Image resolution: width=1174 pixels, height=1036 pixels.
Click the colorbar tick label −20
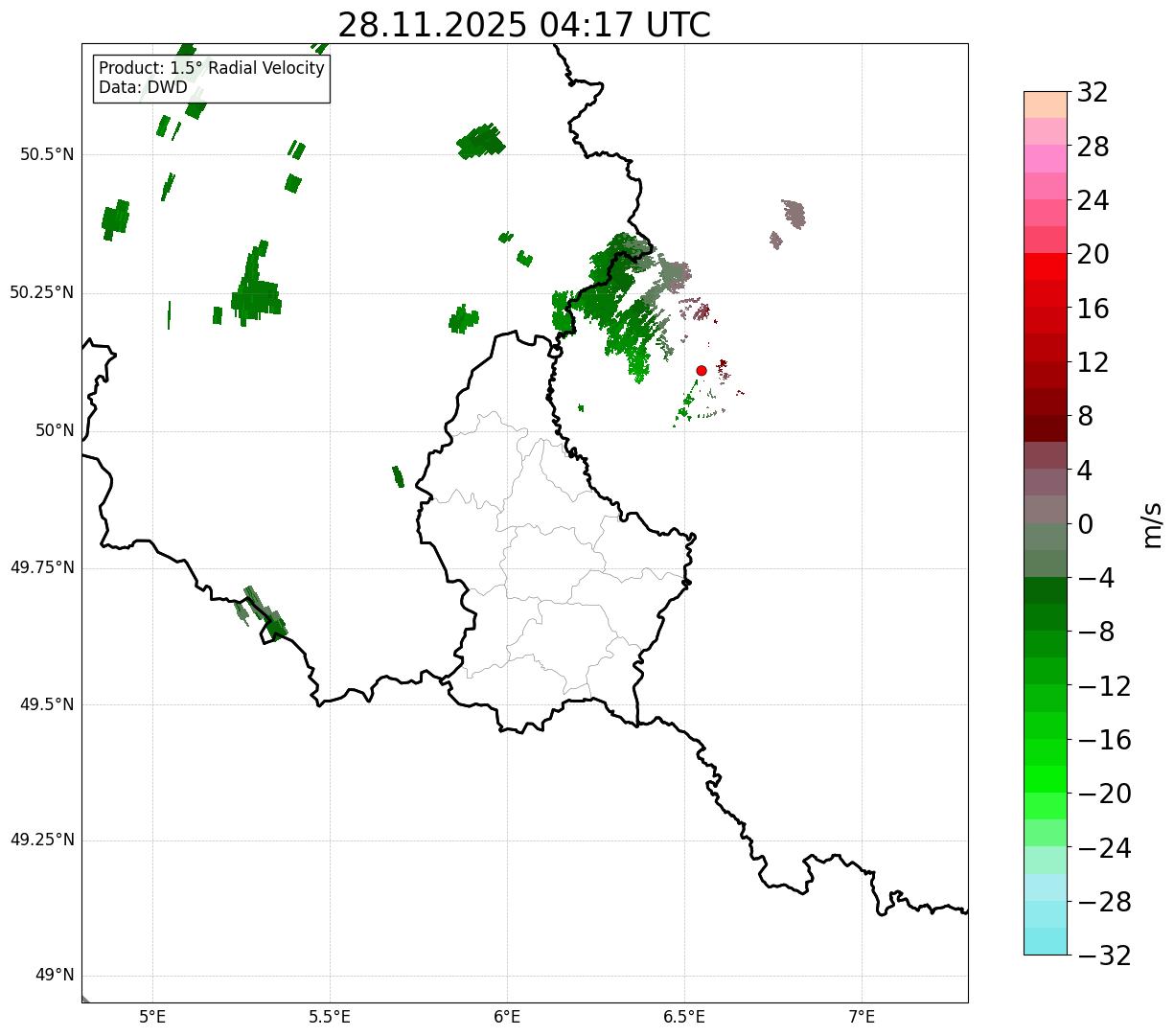coord(1104,794)
